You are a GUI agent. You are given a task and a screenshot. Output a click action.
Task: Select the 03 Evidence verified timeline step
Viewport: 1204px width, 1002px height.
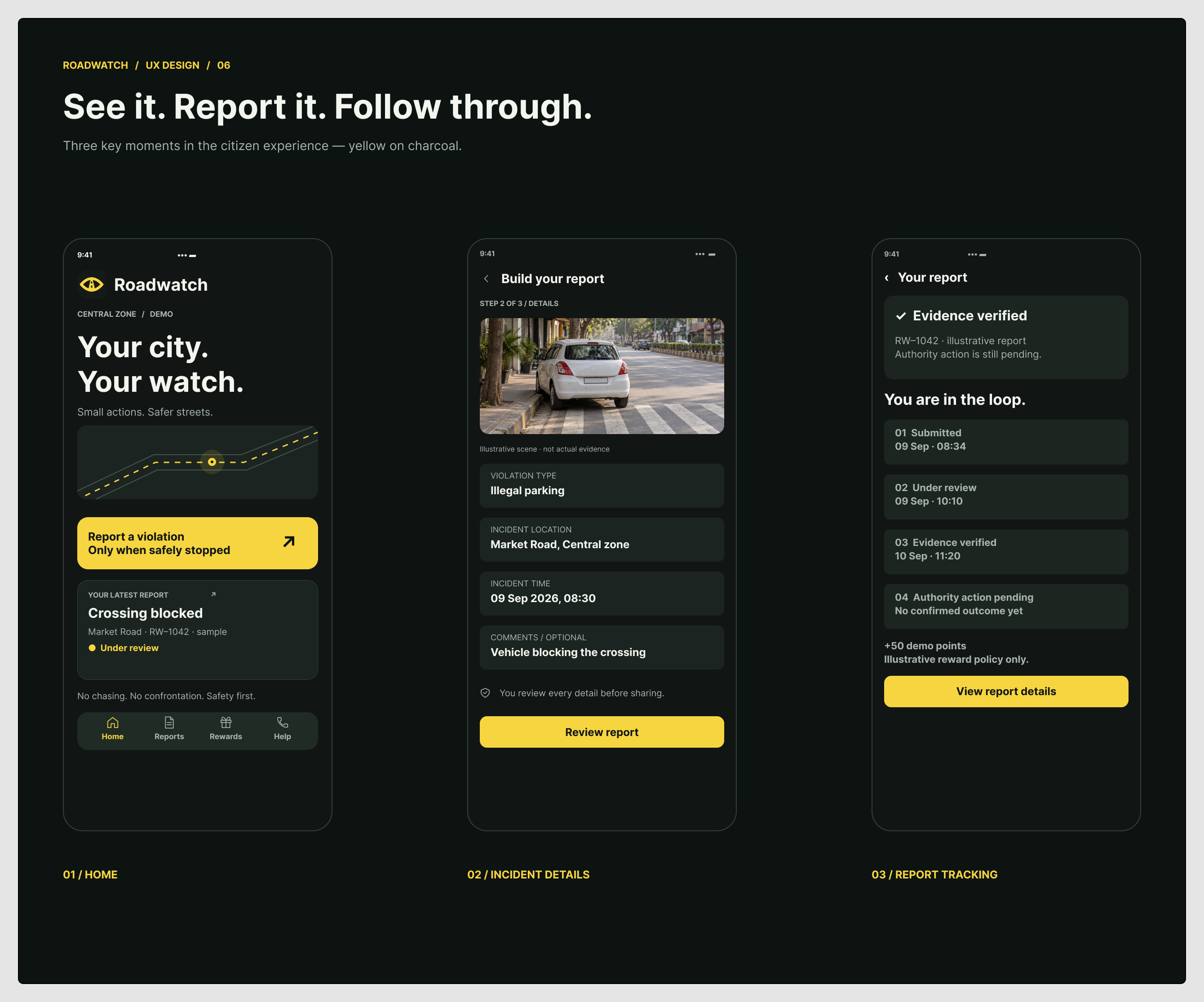[x=1005, y=552]
